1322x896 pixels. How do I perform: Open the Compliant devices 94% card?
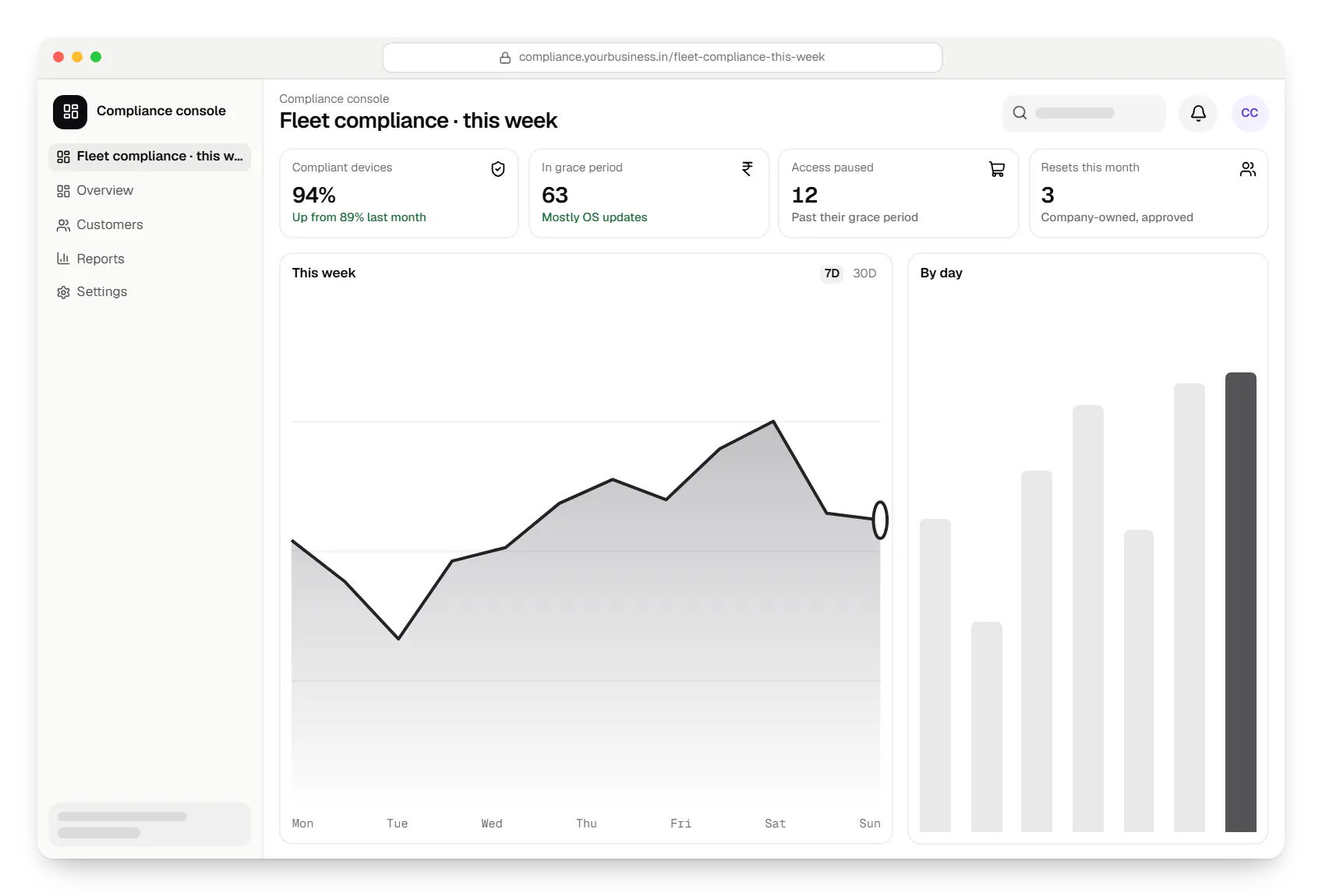(399, 193)
